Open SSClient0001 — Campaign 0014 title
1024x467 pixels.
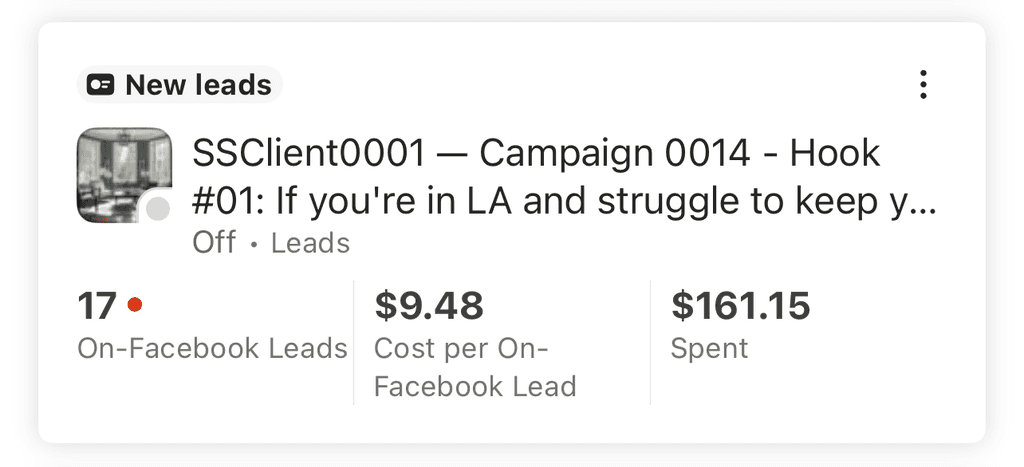536,154
